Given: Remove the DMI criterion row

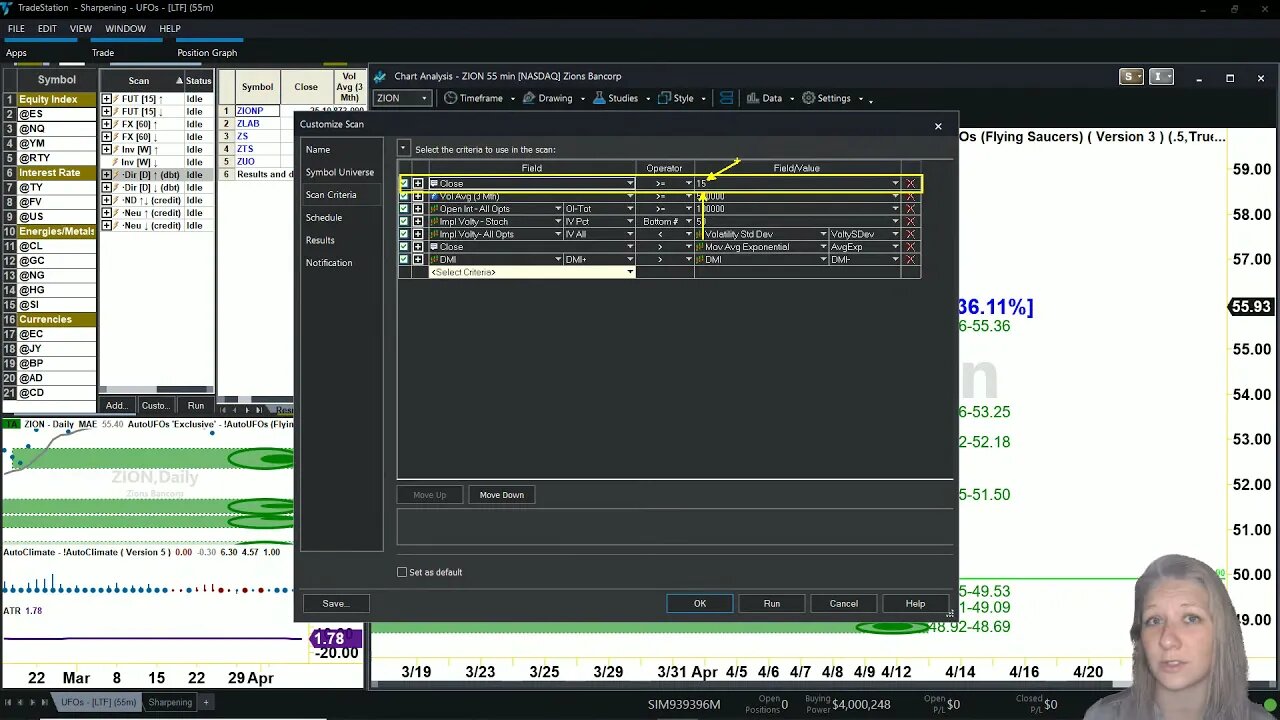Looking at the screenshot, I should pyautogui.click(x=910, y=260).
